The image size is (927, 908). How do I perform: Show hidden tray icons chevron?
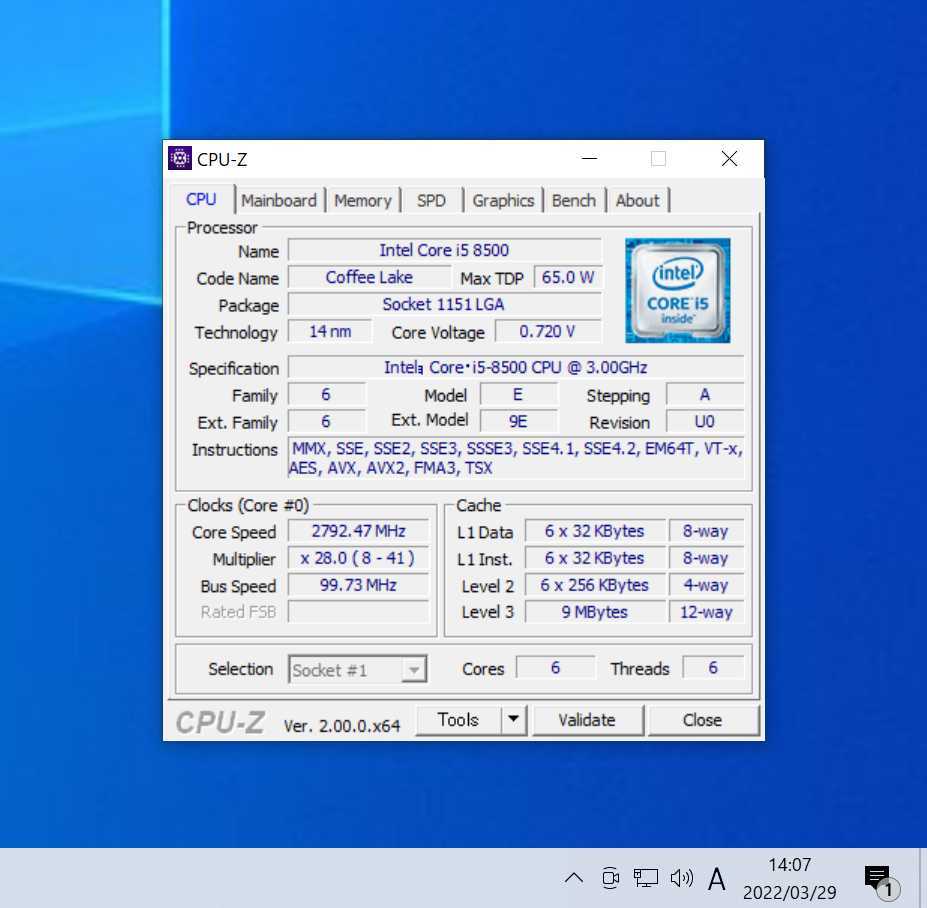pos(573,878)
